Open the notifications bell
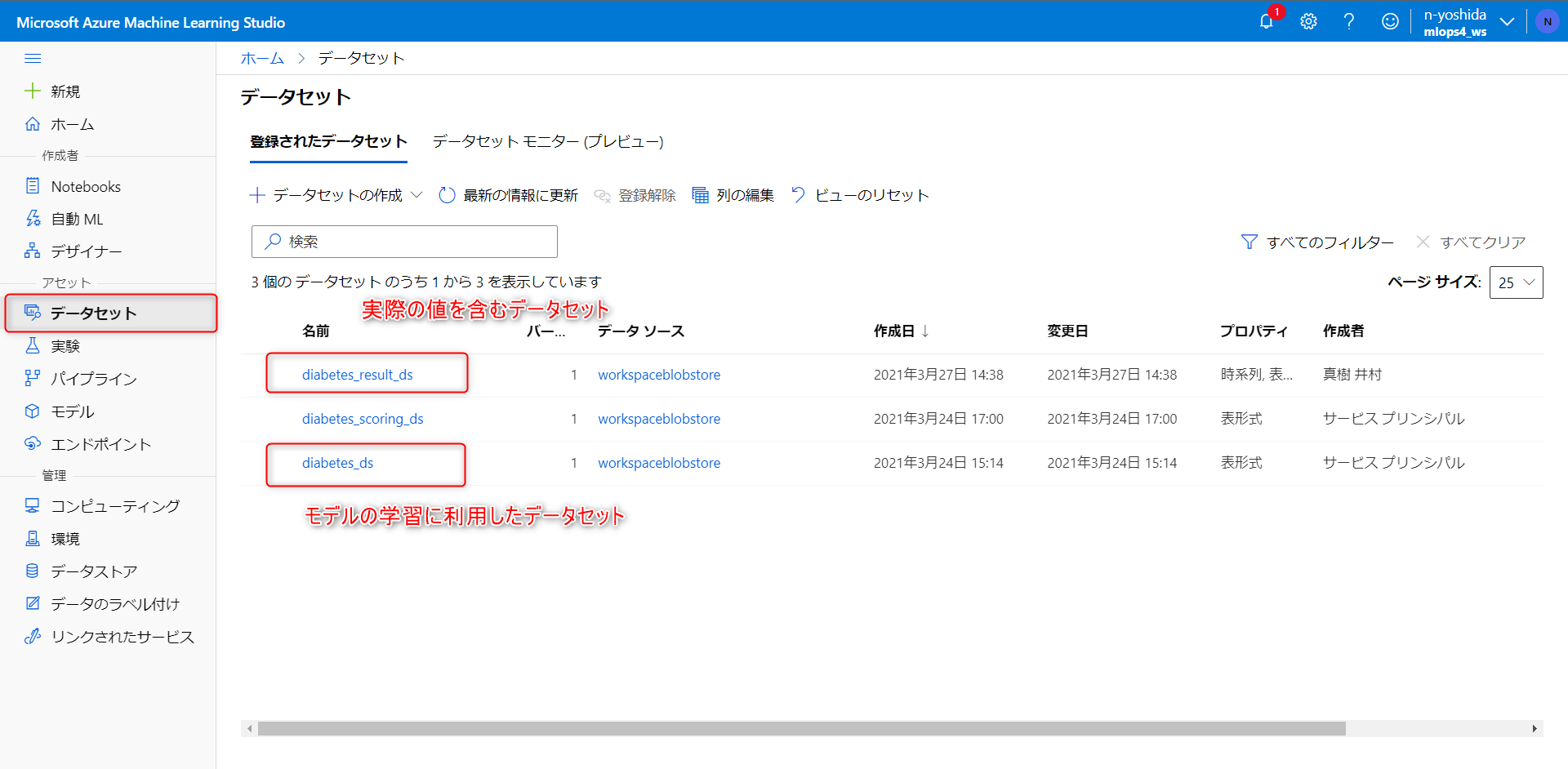 pyautogui.click(x=1266, y=22)
